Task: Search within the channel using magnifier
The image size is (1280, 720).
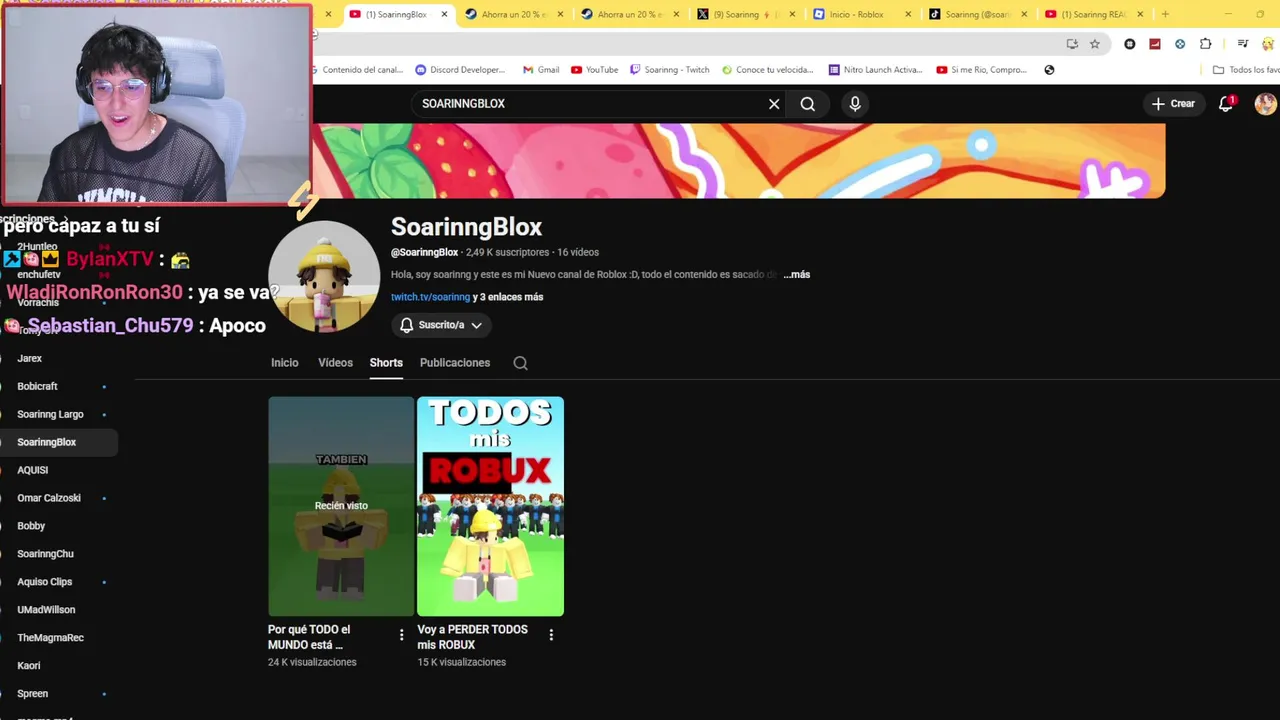Action: [x=521, y=363]
